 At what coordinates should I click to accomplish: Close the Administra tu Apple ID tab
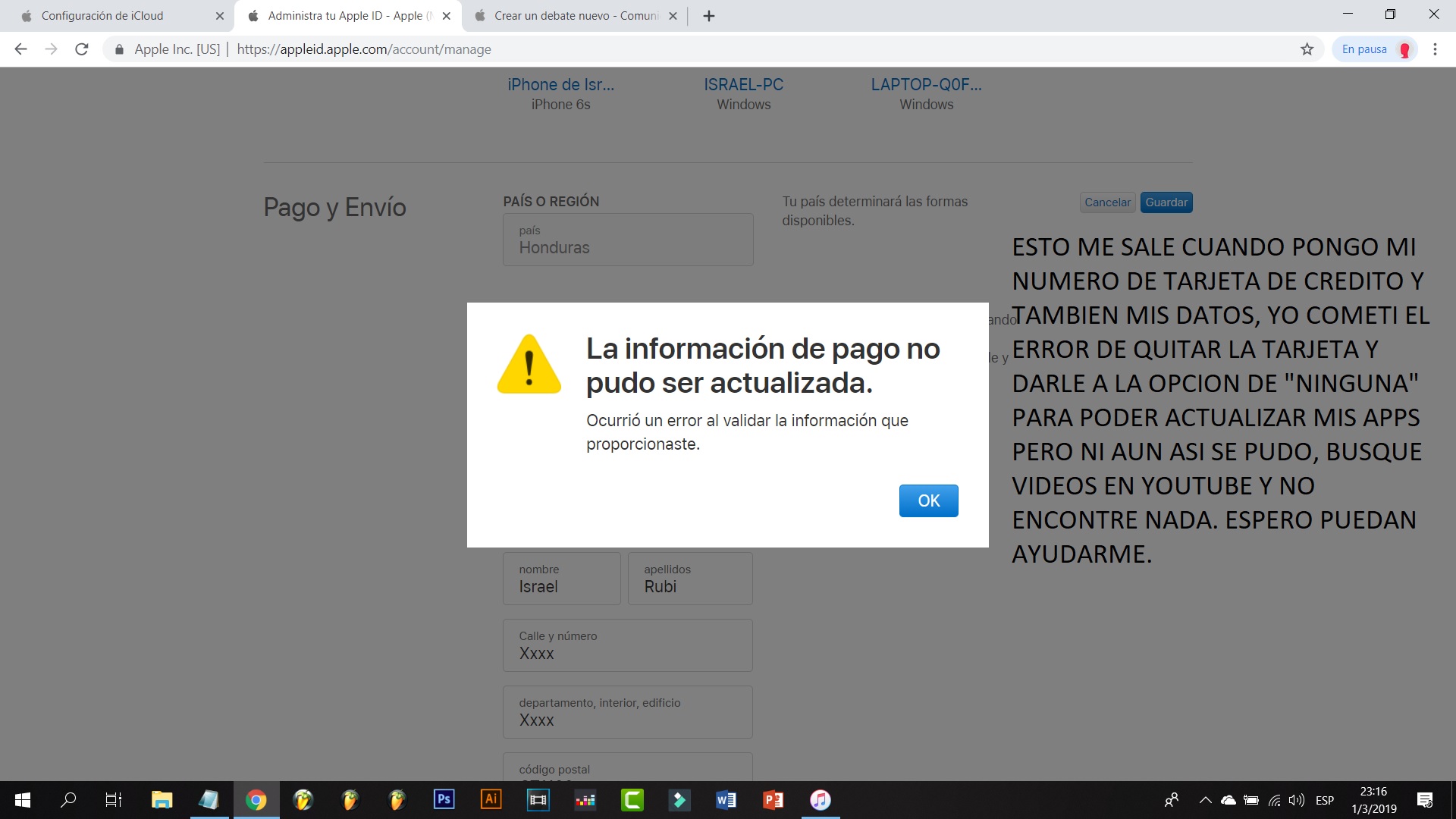(447, 16)
